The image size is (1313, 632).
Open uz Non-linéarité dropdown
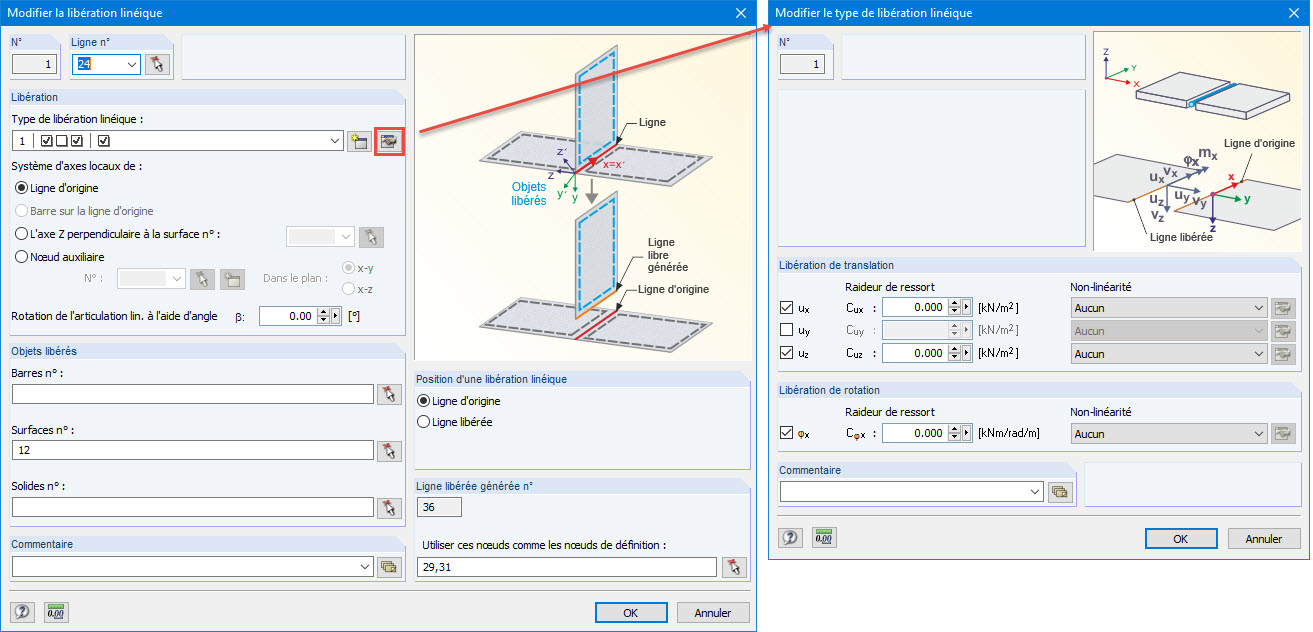pos(1258,354)
